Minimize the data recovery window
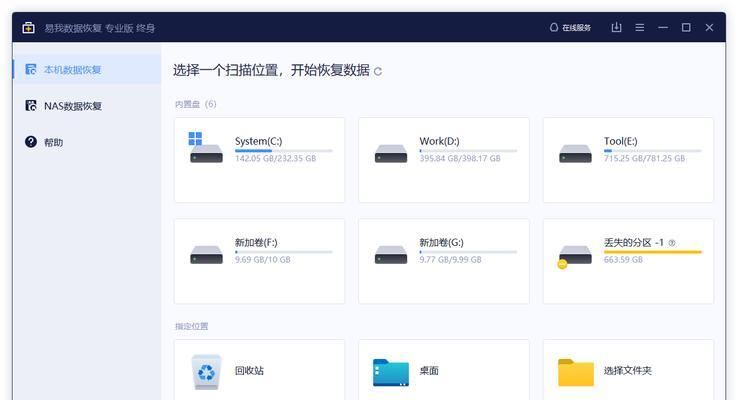The width and height of the screenshot is (738, 400). click(x=663, y=28)
